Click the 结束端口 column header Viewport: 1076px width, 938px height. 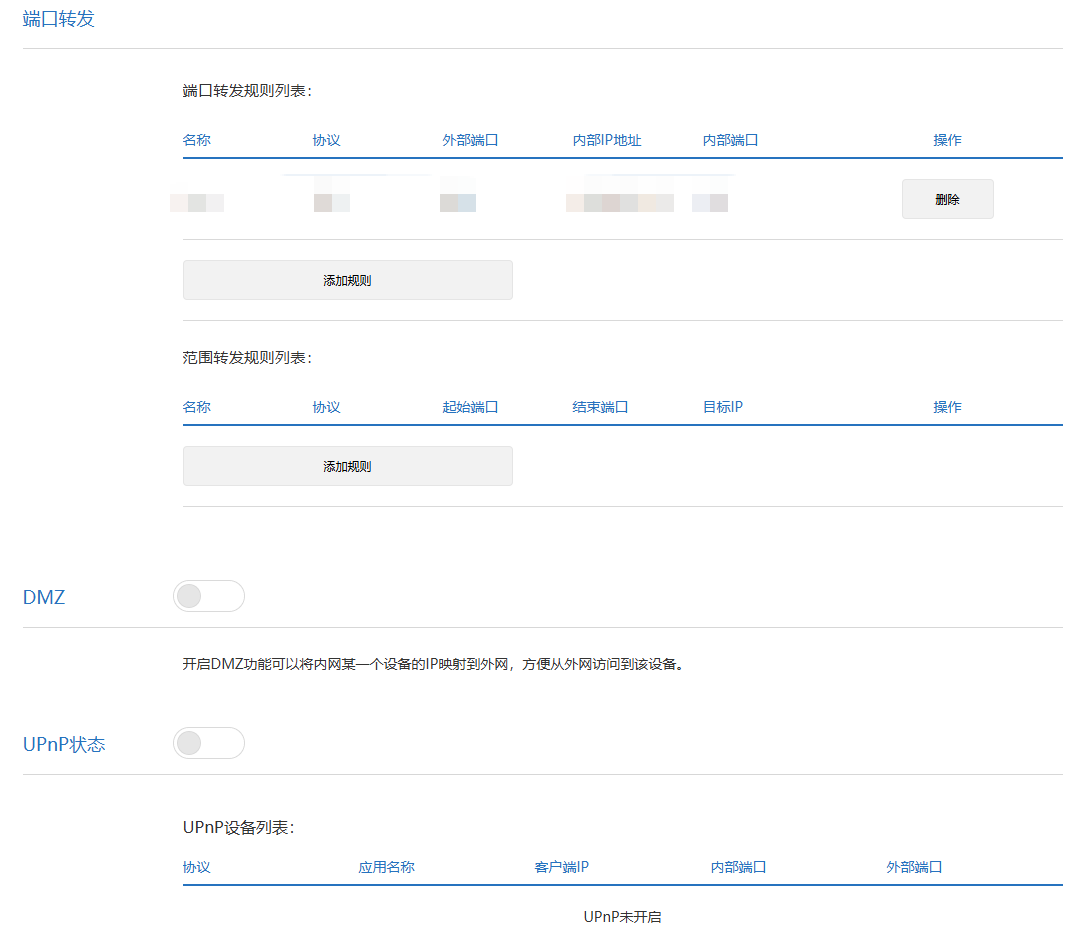coord(600,407)
